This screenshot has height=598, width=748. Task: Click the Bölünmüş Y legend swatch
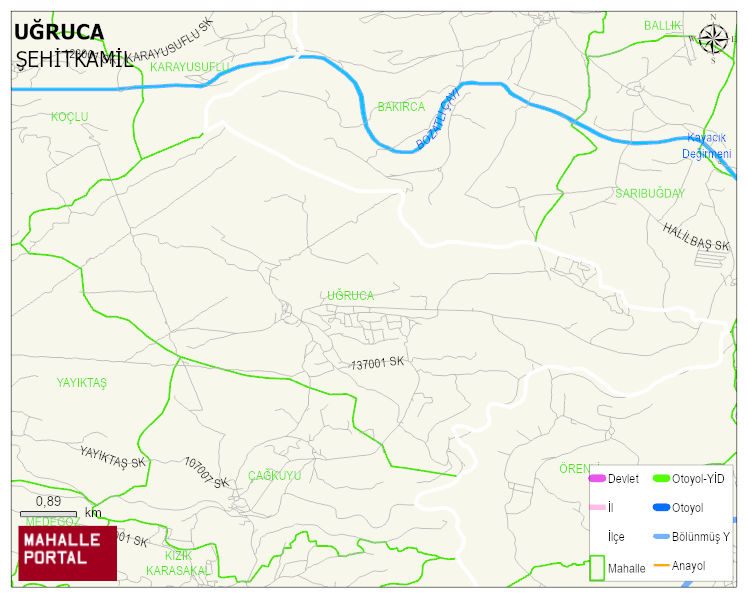[x=661, y=536]
